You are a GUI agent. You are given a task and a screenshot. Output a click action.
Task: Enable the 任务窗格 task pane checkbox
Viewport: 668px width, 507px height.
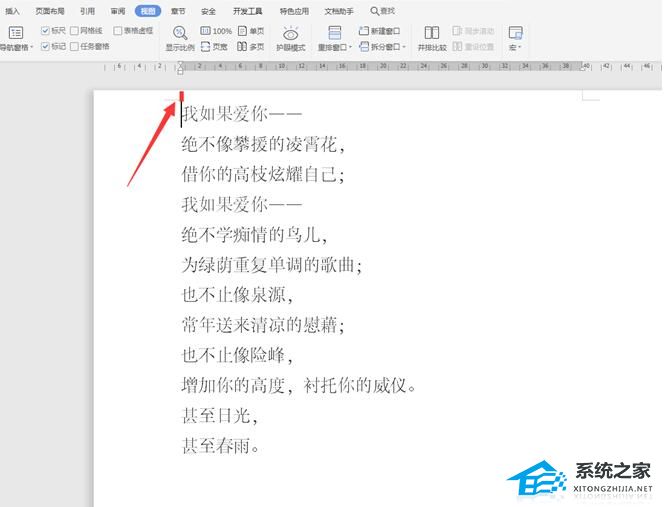coord(74,46)
